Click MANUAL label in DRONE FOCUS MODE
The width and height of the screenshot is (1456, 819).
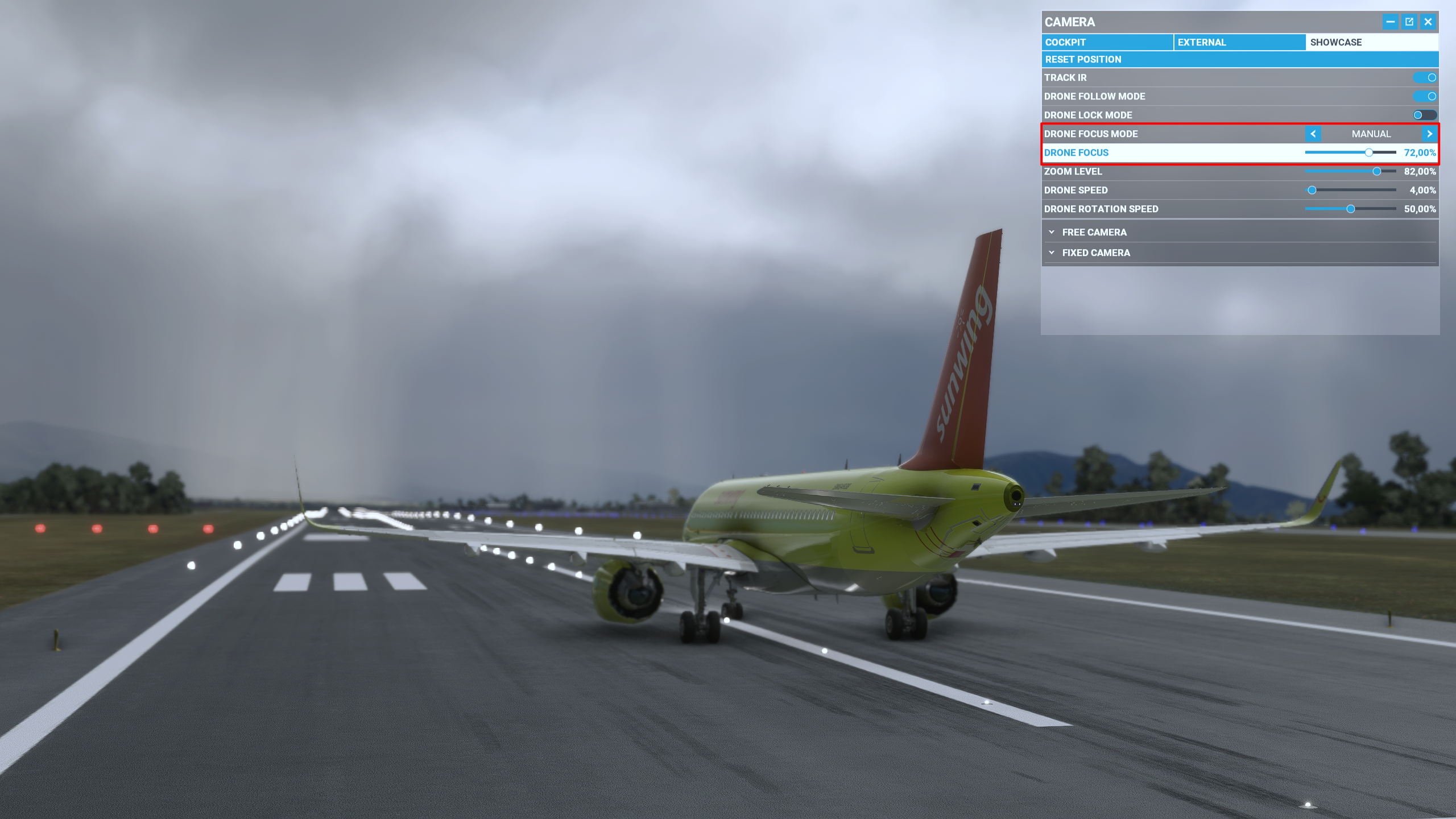pos(1371,133)
